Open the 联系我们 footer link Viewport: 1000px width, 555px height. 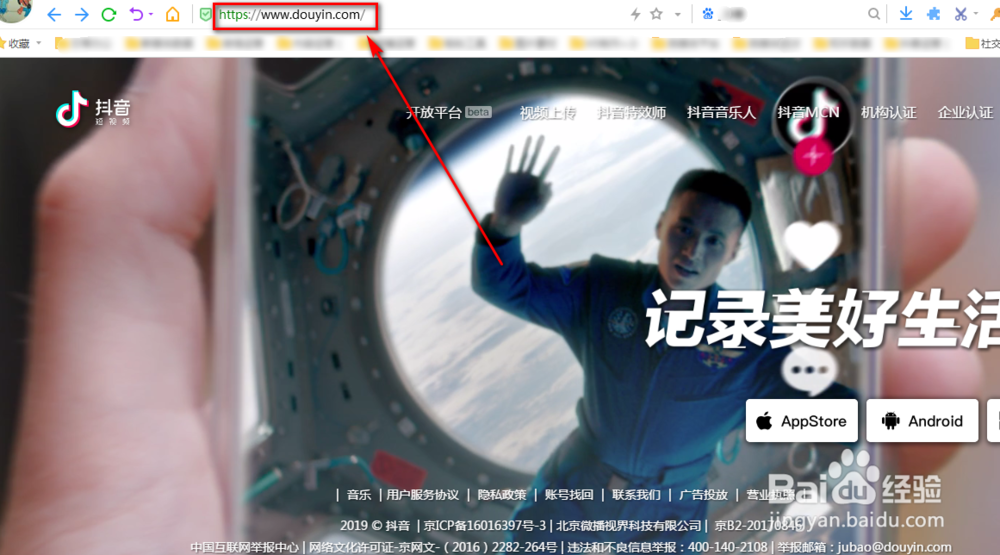636,495
